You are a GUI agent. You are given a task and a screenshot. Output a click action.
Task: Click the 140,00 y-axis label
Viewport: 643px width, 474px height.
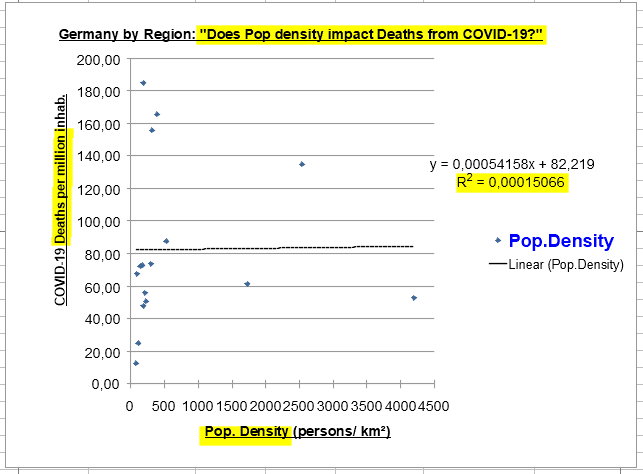[98, 156]
